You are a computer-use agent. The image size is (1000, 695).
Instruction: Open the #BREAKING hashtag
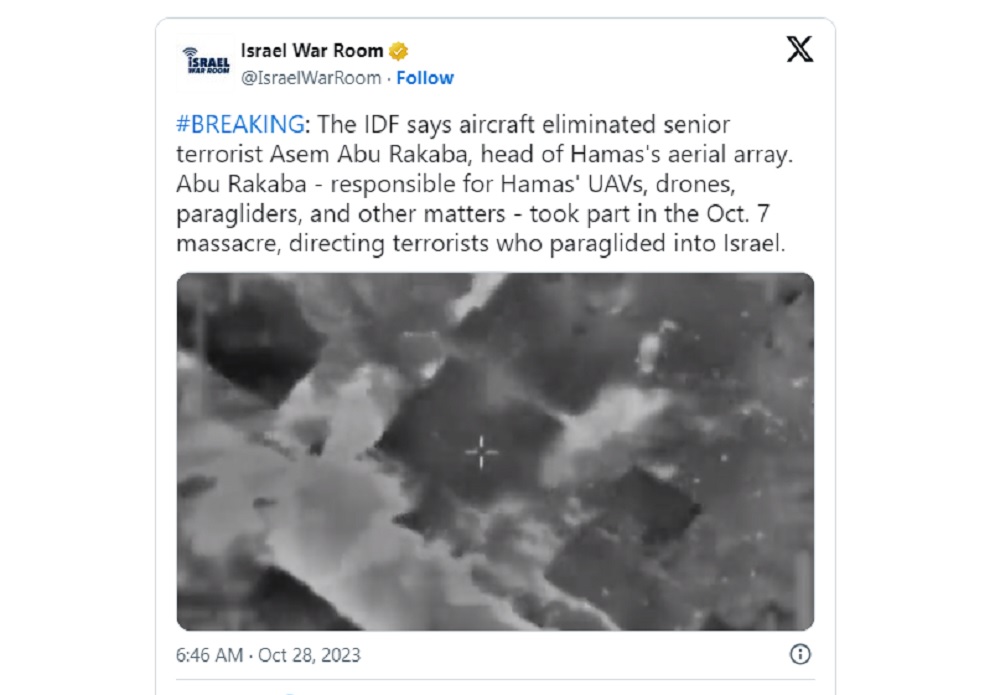point(240,124)
